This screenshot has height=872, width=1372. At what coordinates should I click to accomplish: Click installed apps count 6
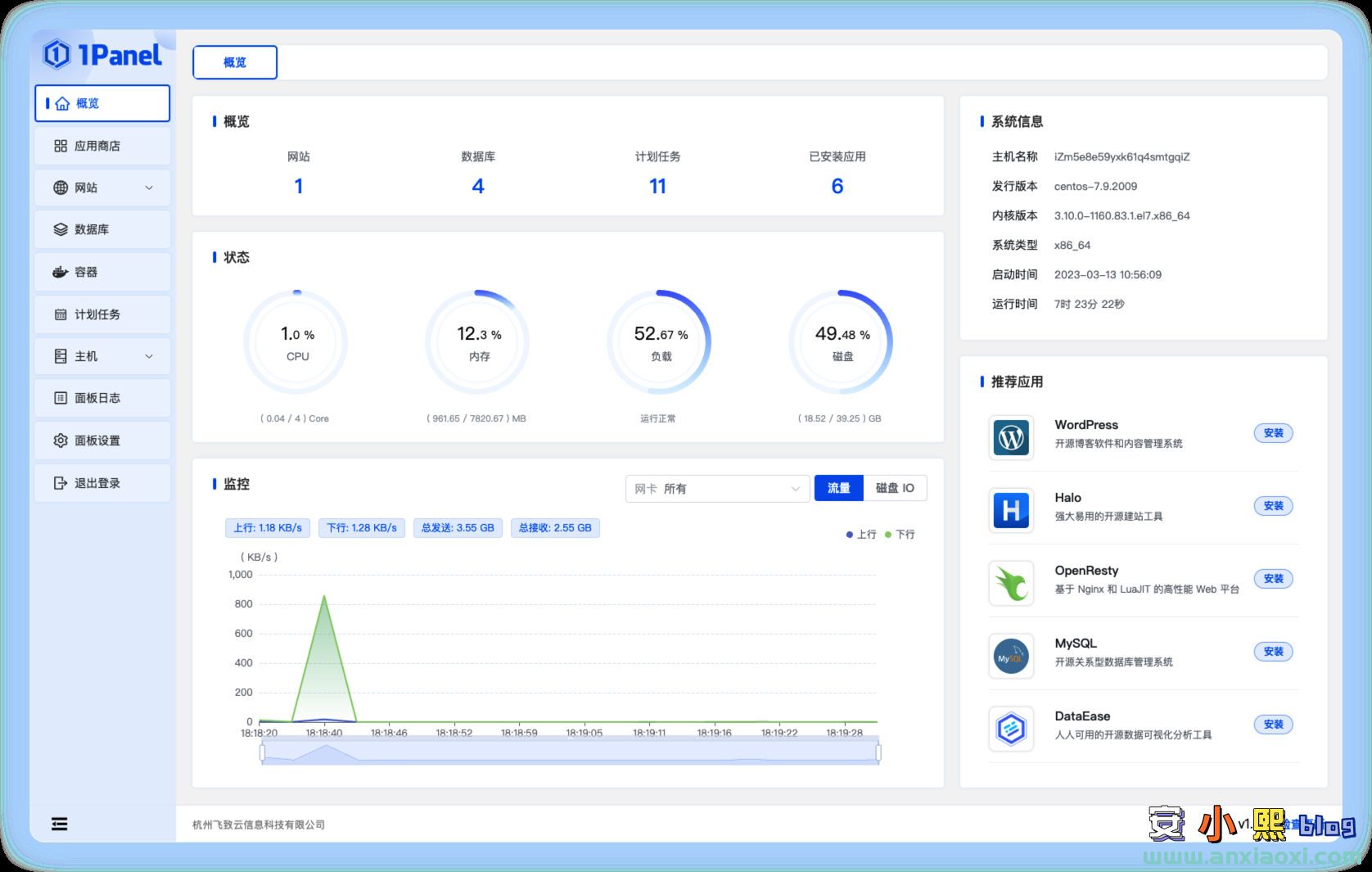[837, 187]
